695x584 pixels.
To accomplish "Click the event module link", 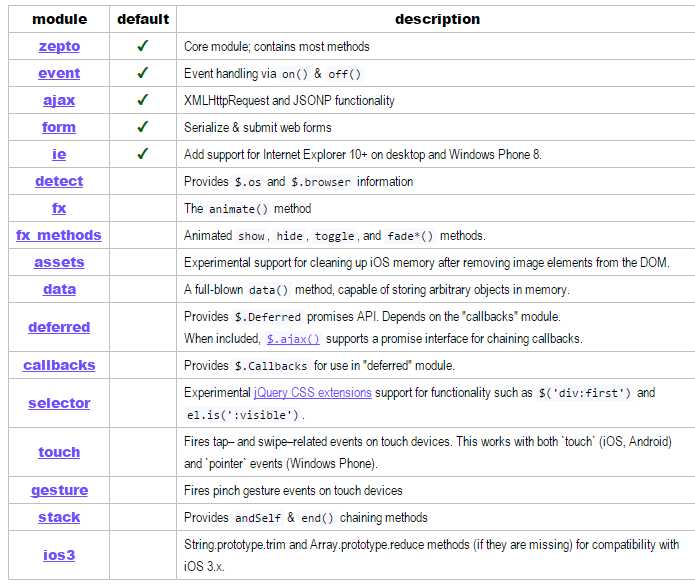I will tap(59, 73).
